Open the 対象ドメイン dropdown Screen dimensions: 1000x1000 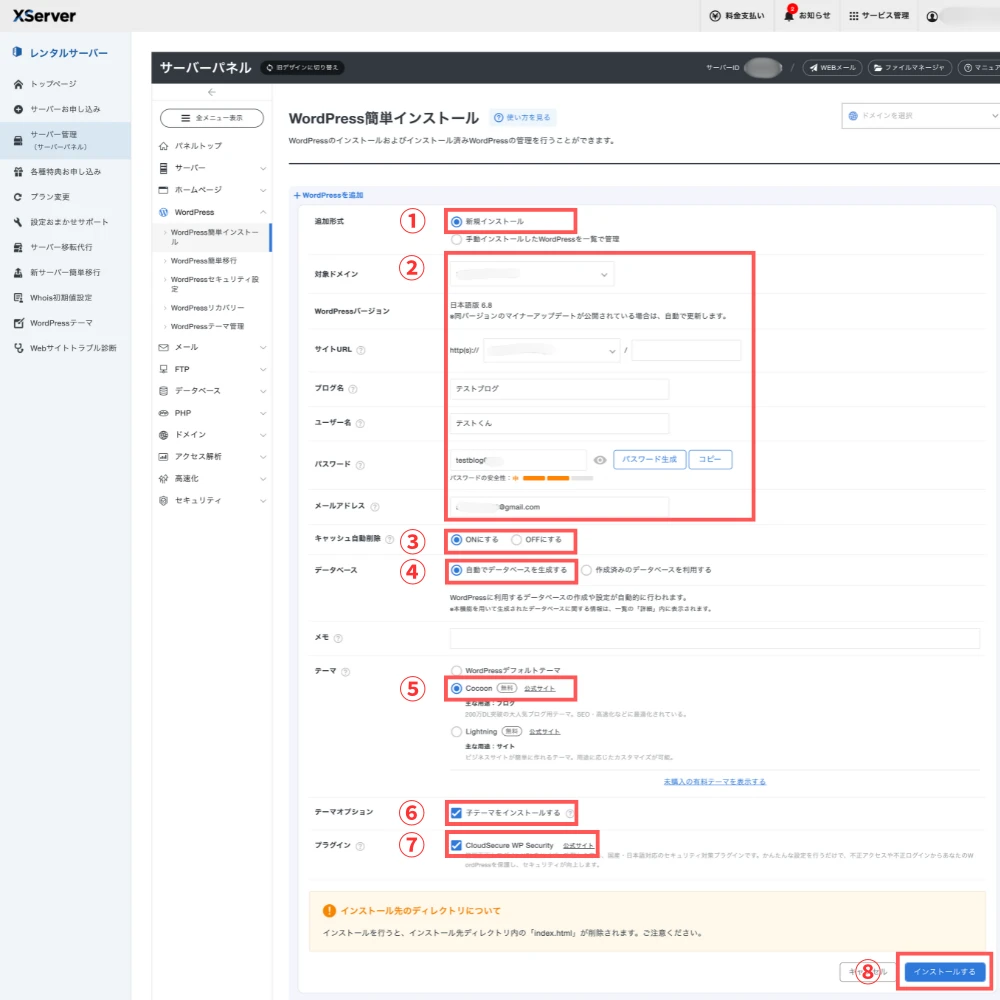tap(532, 274)
